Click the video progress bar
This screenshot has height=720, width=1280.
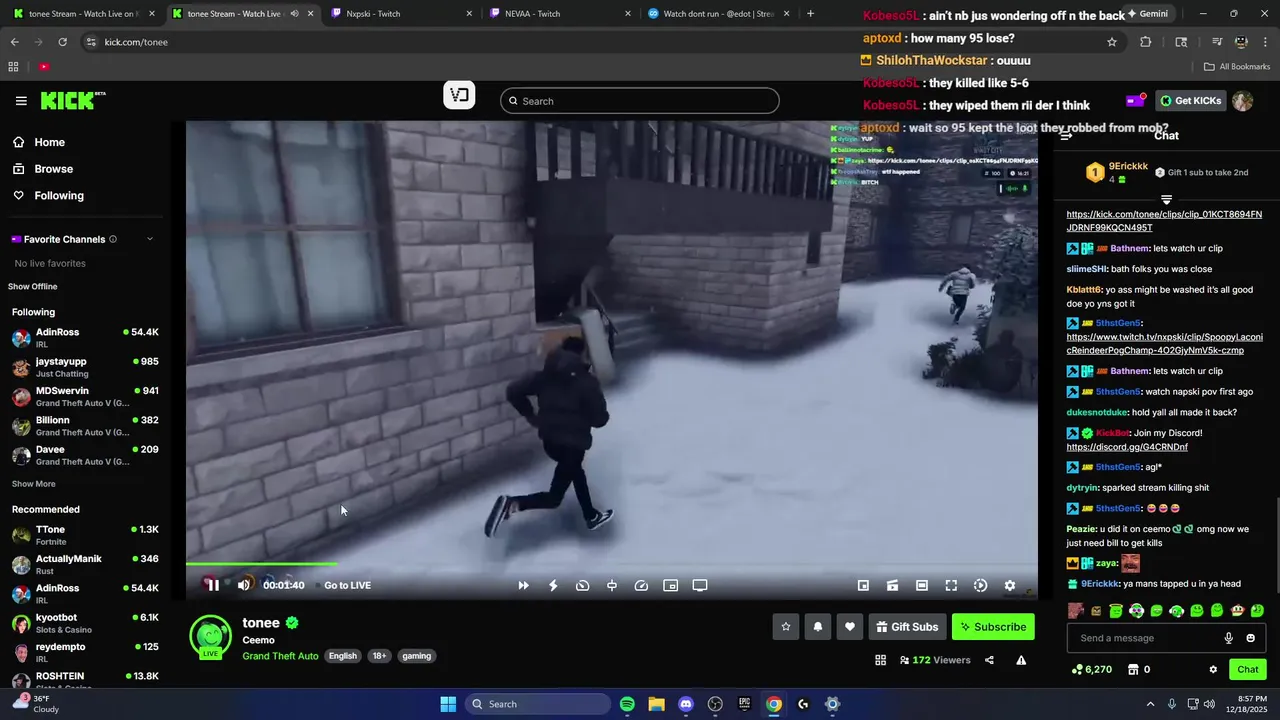[611, 565]
